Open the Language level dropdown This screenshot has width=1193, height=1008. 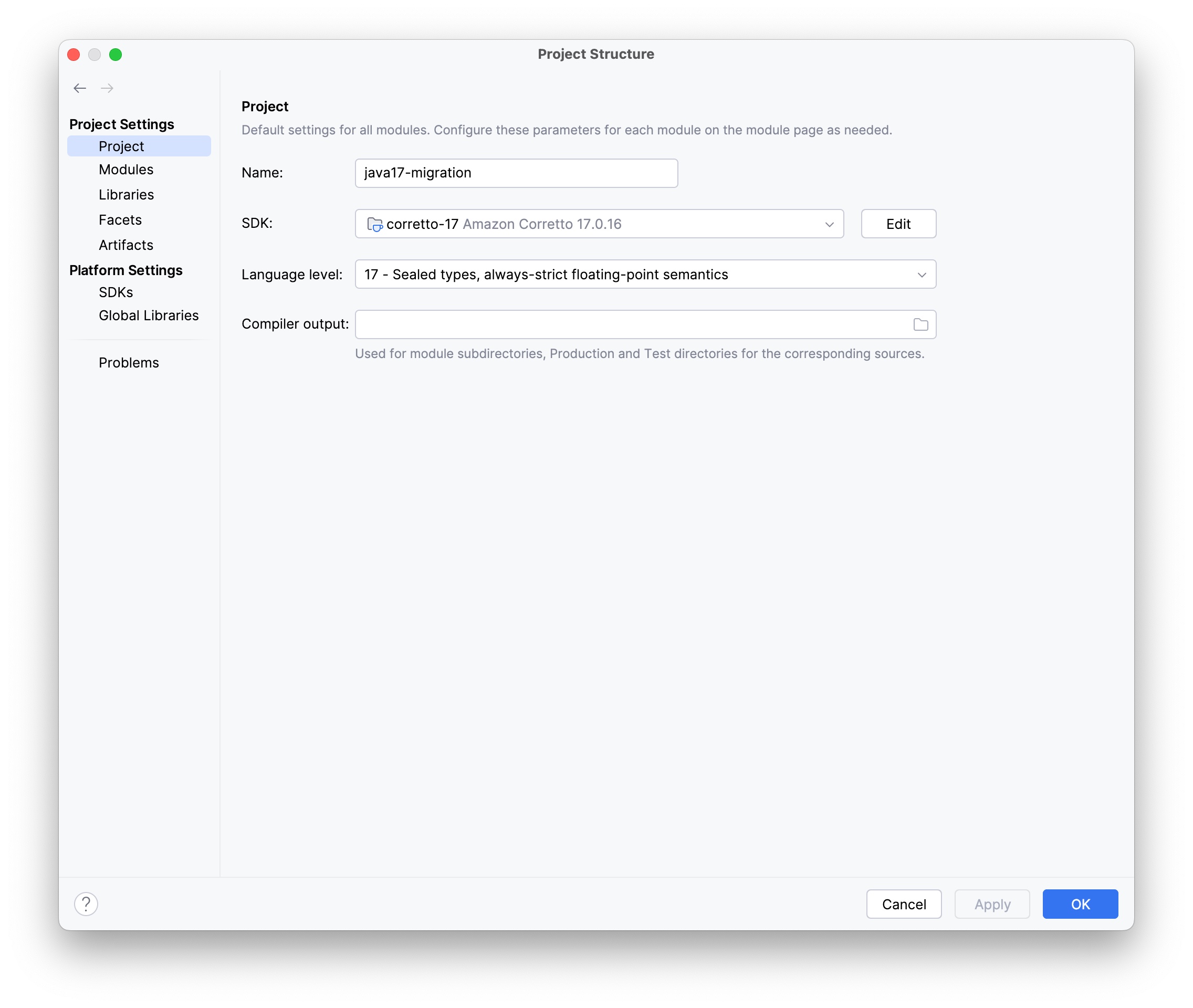921,274
